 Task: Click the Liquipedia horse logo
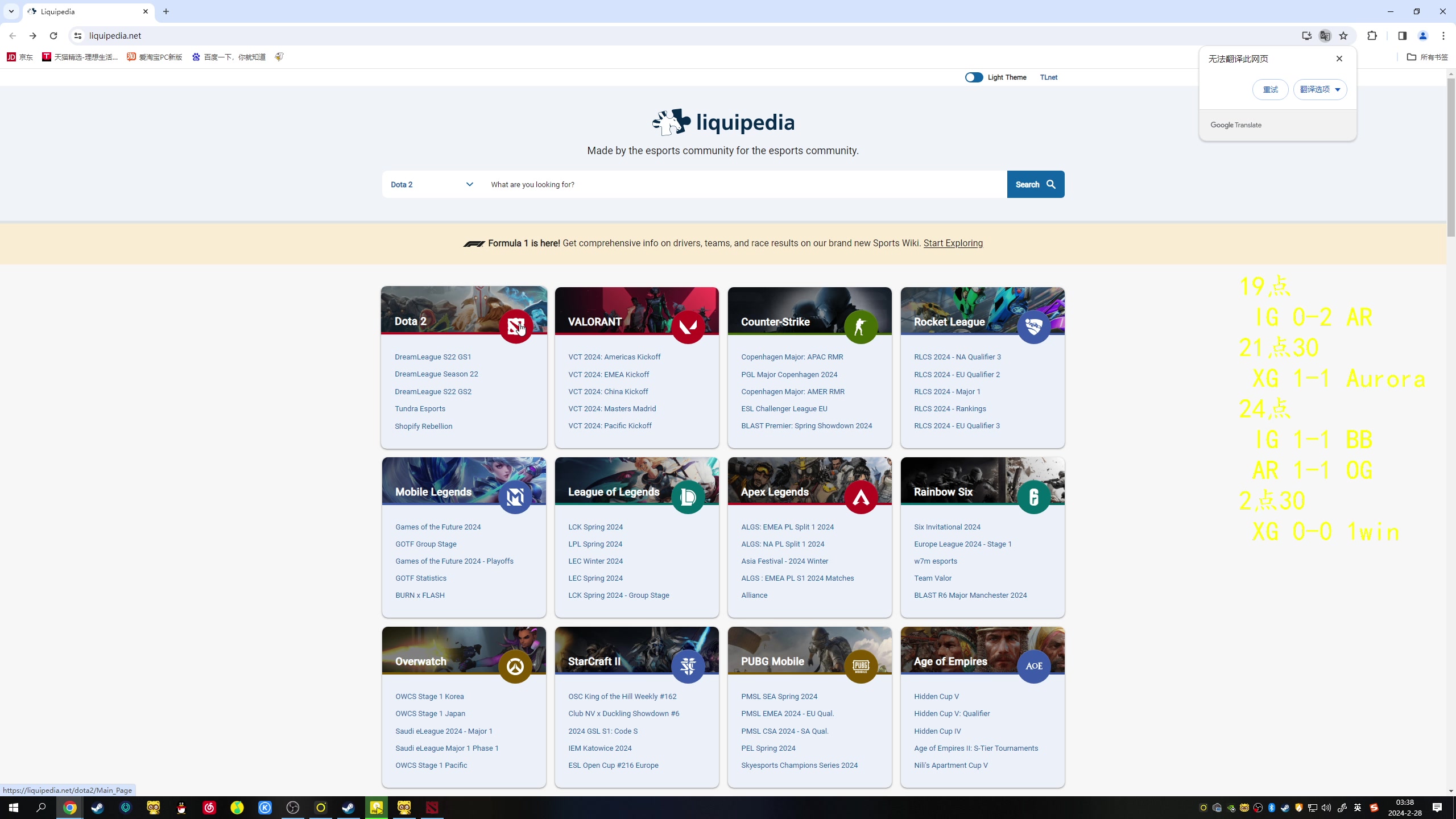(671, 122)
